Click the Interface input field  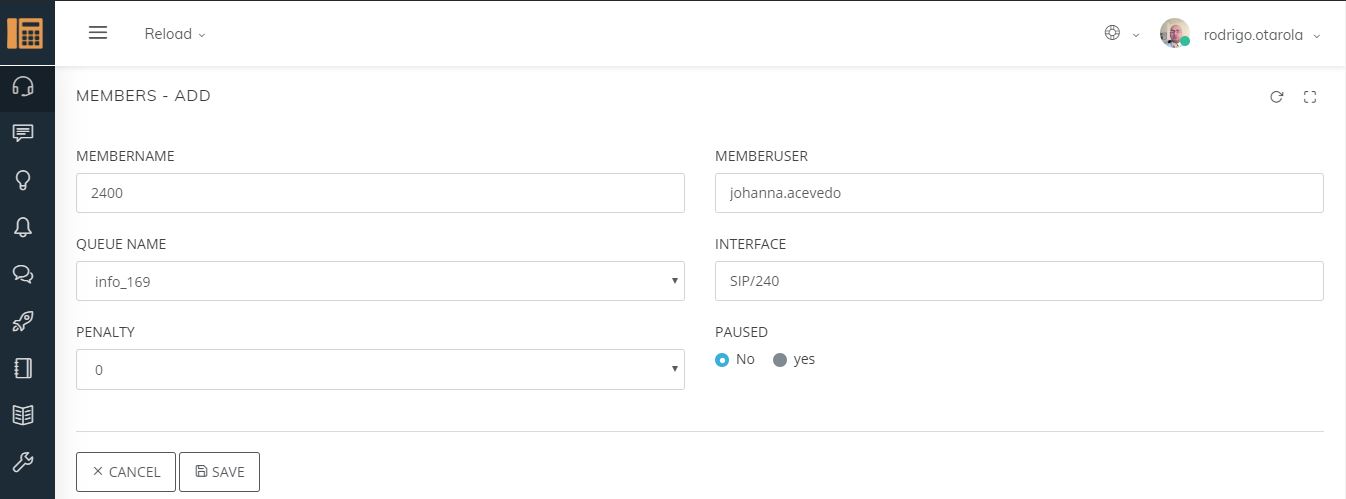tap(1019, 281)
